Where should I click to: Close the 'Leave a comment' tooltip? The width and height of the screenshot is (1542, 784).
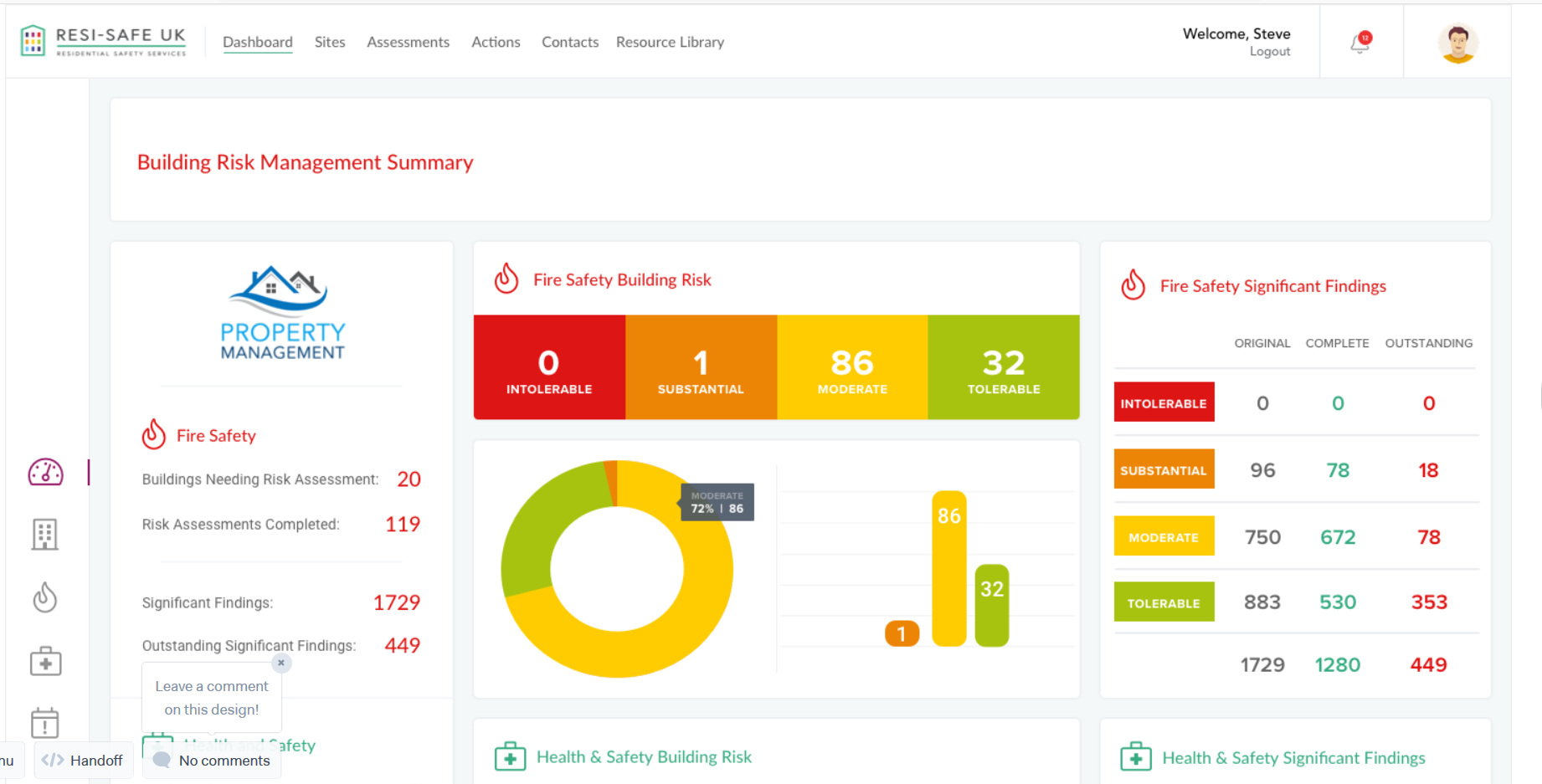pyautogui.click(x=281, y=663)
